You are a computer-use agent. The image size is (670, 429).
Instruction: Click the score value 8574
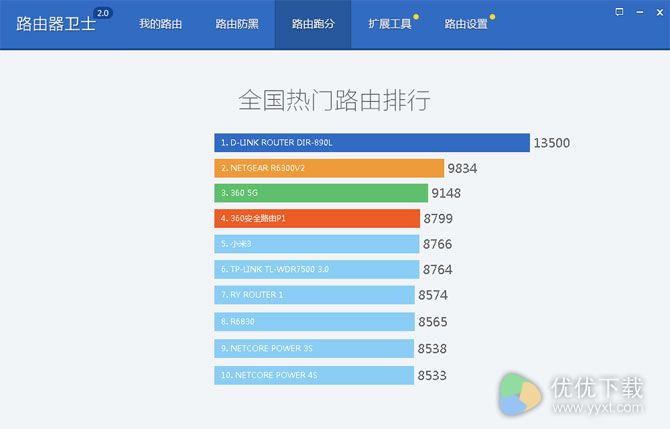(433, 295)
